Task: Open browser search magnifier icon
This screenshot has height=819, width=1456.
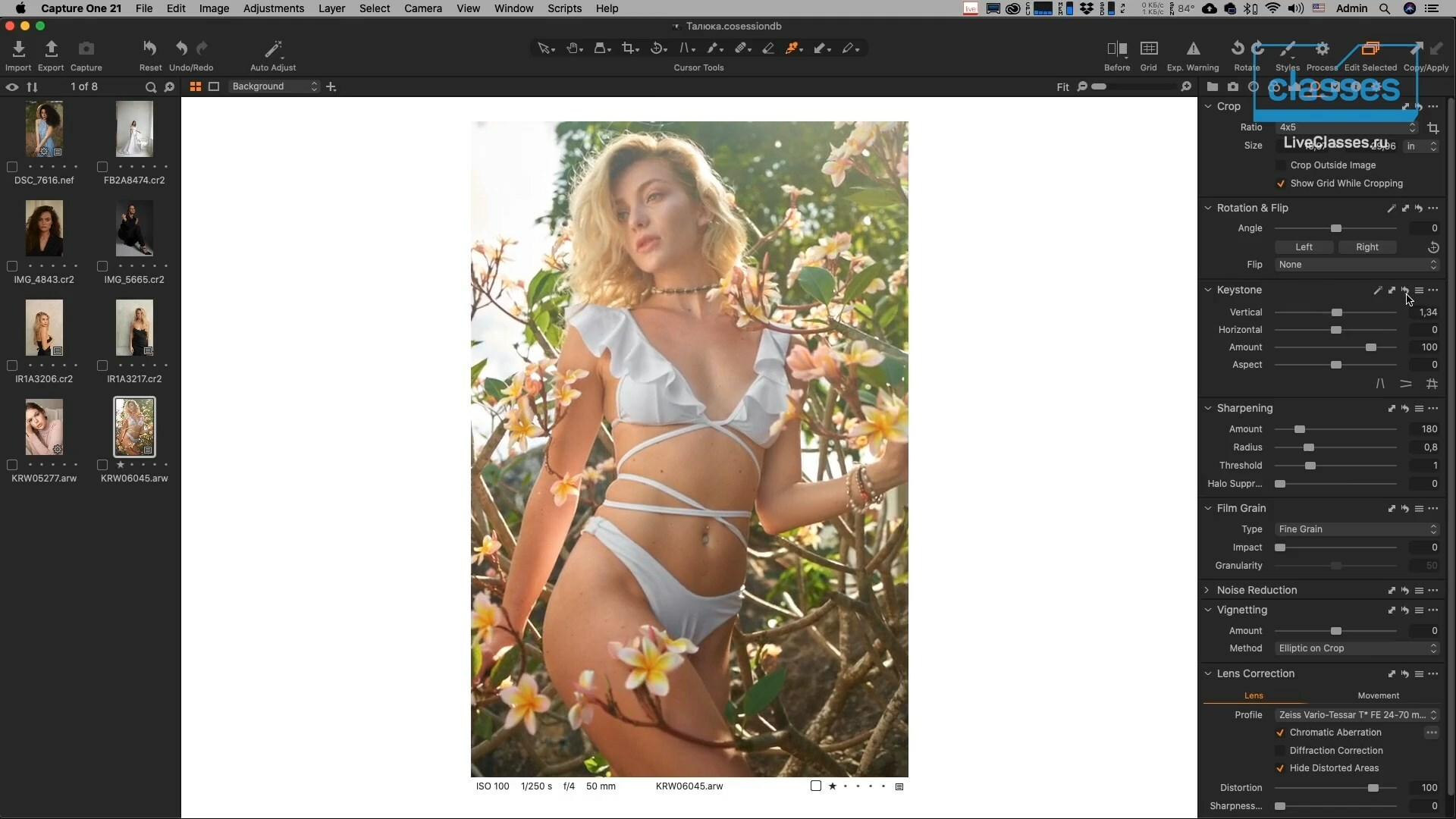Action: 150,87
